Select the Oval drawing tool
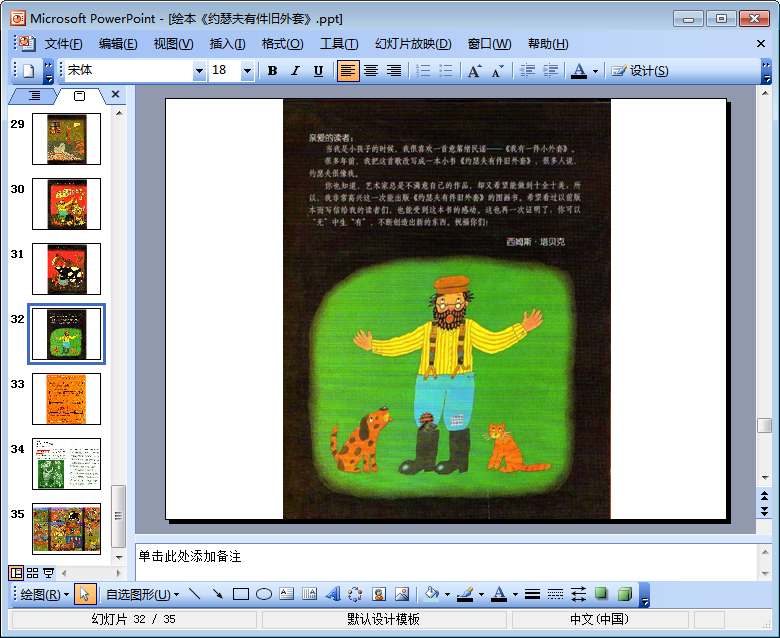The height and width of the screenshot is (638, 780). [x=264, y=594]
